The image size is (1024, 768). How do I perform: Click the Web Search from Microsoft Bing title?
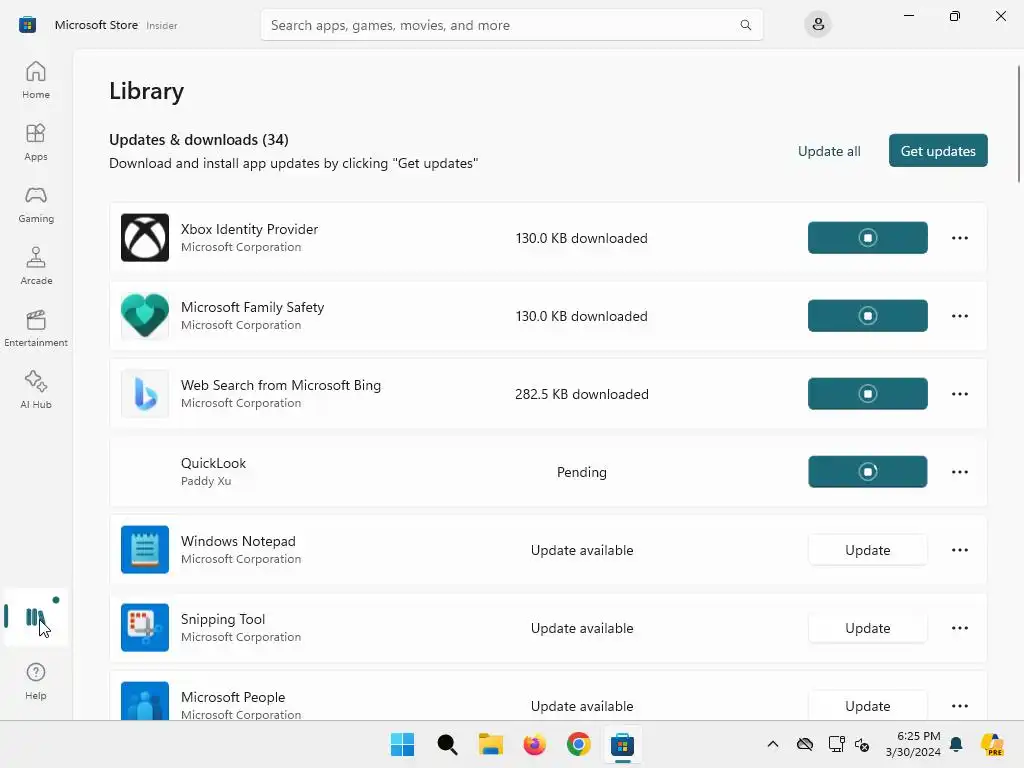[281, 385]
